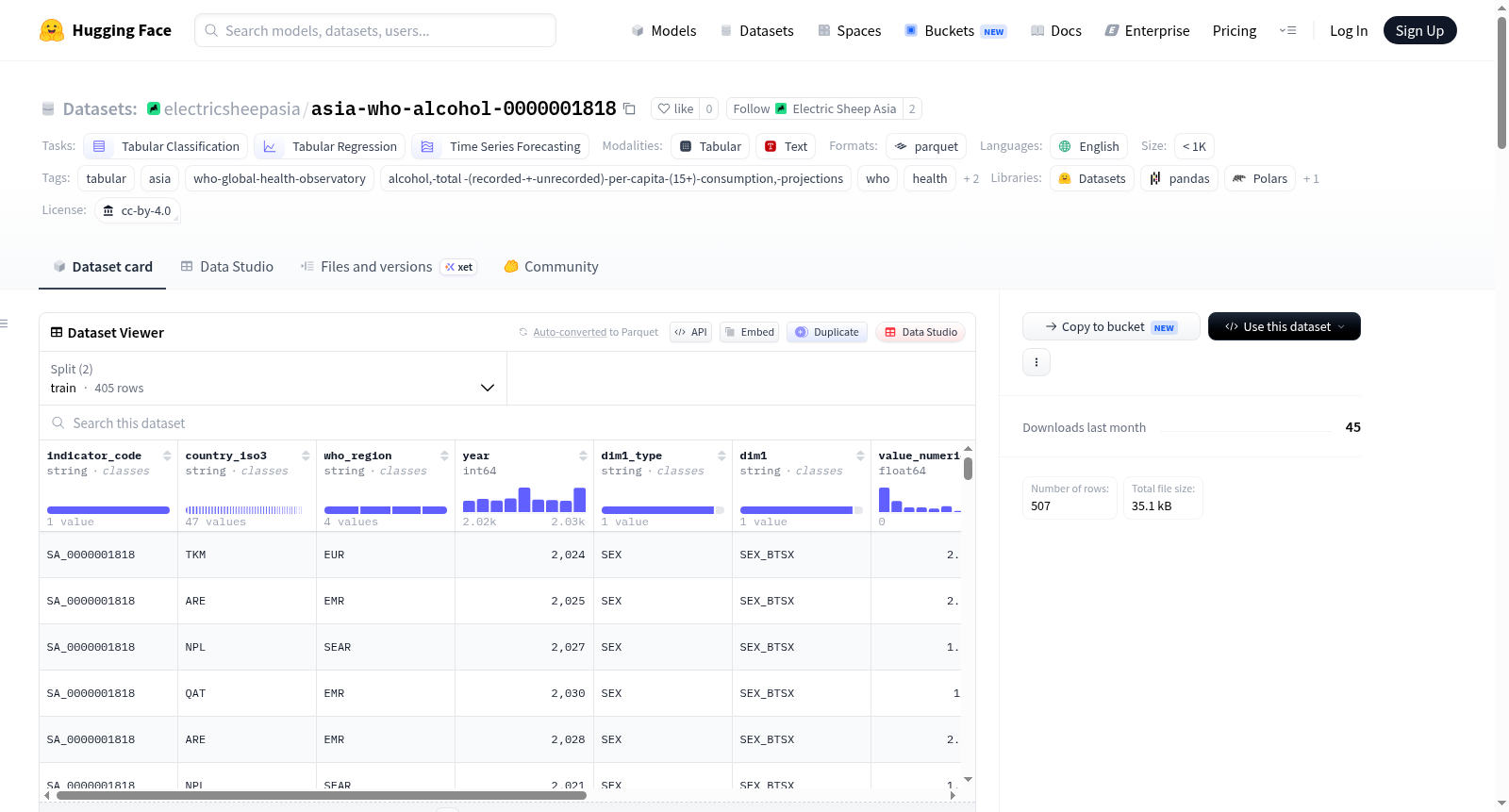Click the English language tag
This screenshot has width=1509, height=812.
(x=1088, y=146)
